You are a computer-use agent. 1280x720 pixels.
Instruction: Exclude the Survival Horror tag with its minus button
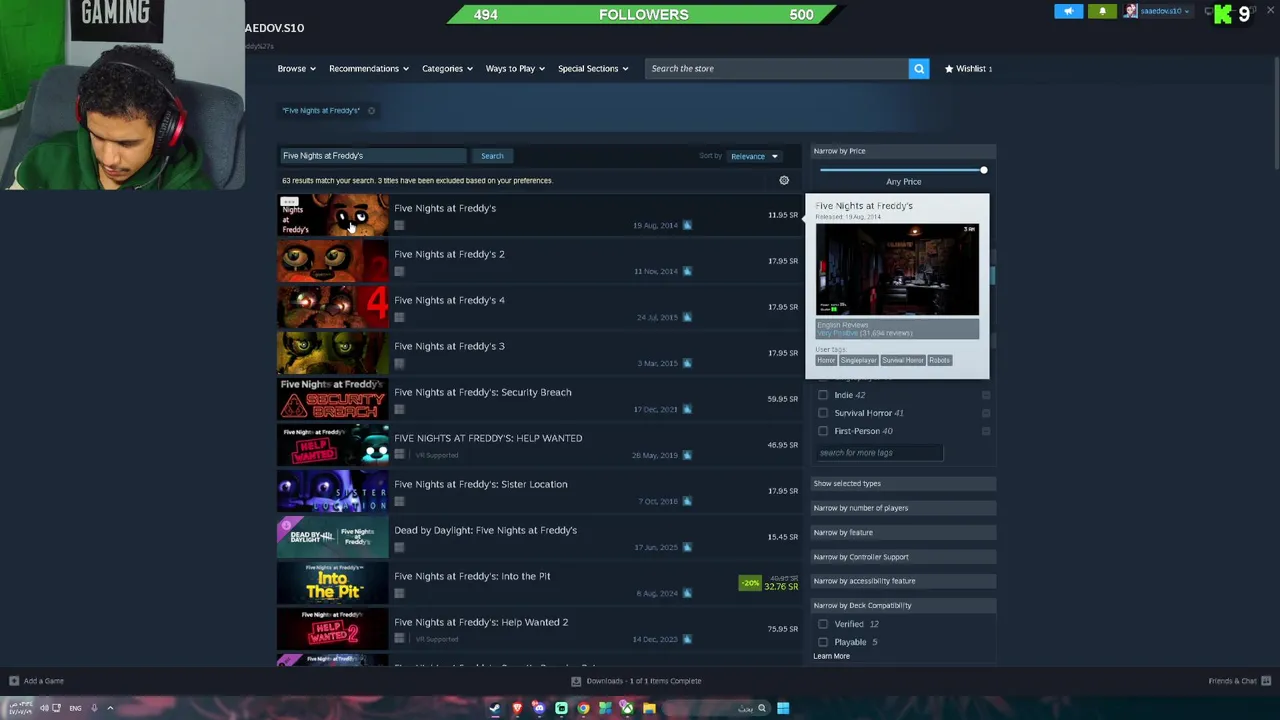tap(986, 413)
